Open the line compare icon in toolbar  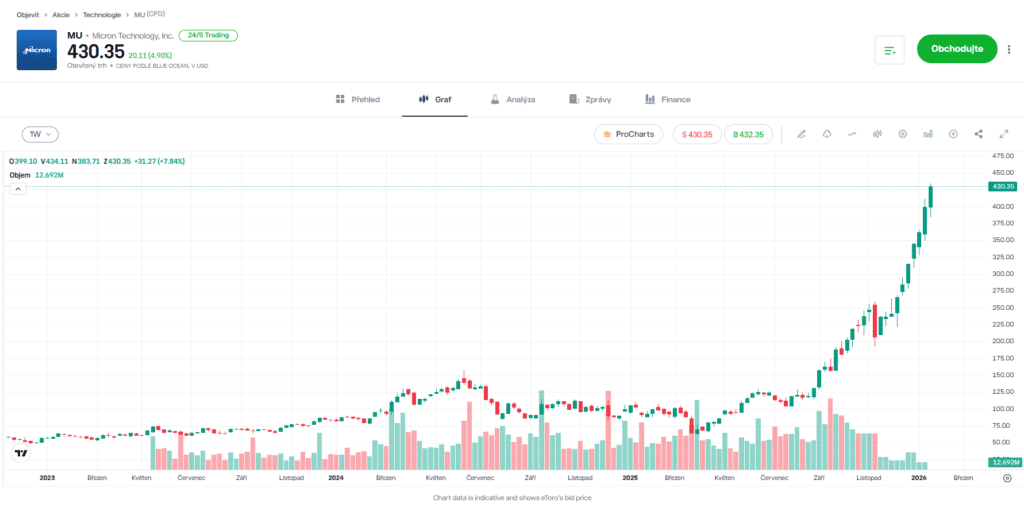[x=852, y=134]
